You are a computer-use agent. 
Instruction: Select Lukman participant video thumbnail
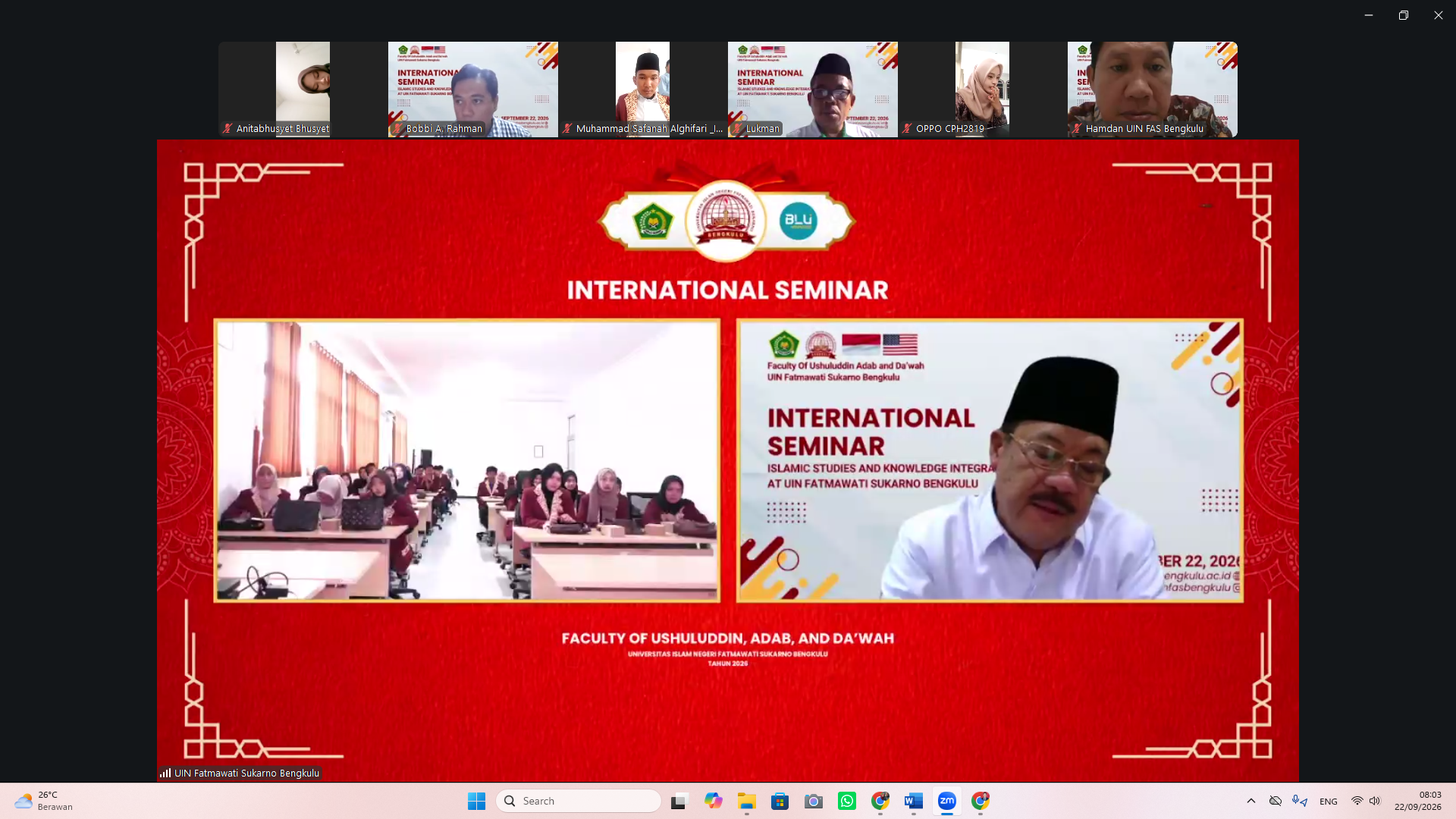[812, 89]
